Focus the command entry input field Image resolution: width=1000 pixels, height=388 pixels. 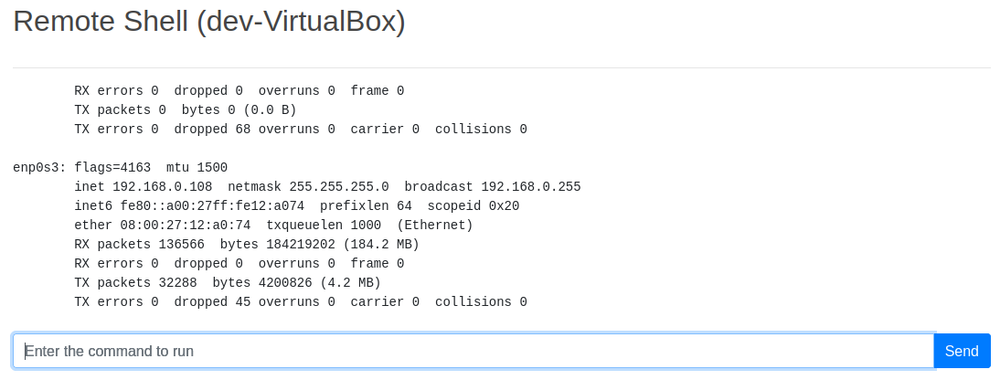pyautogui.click(x=473, y=351)
